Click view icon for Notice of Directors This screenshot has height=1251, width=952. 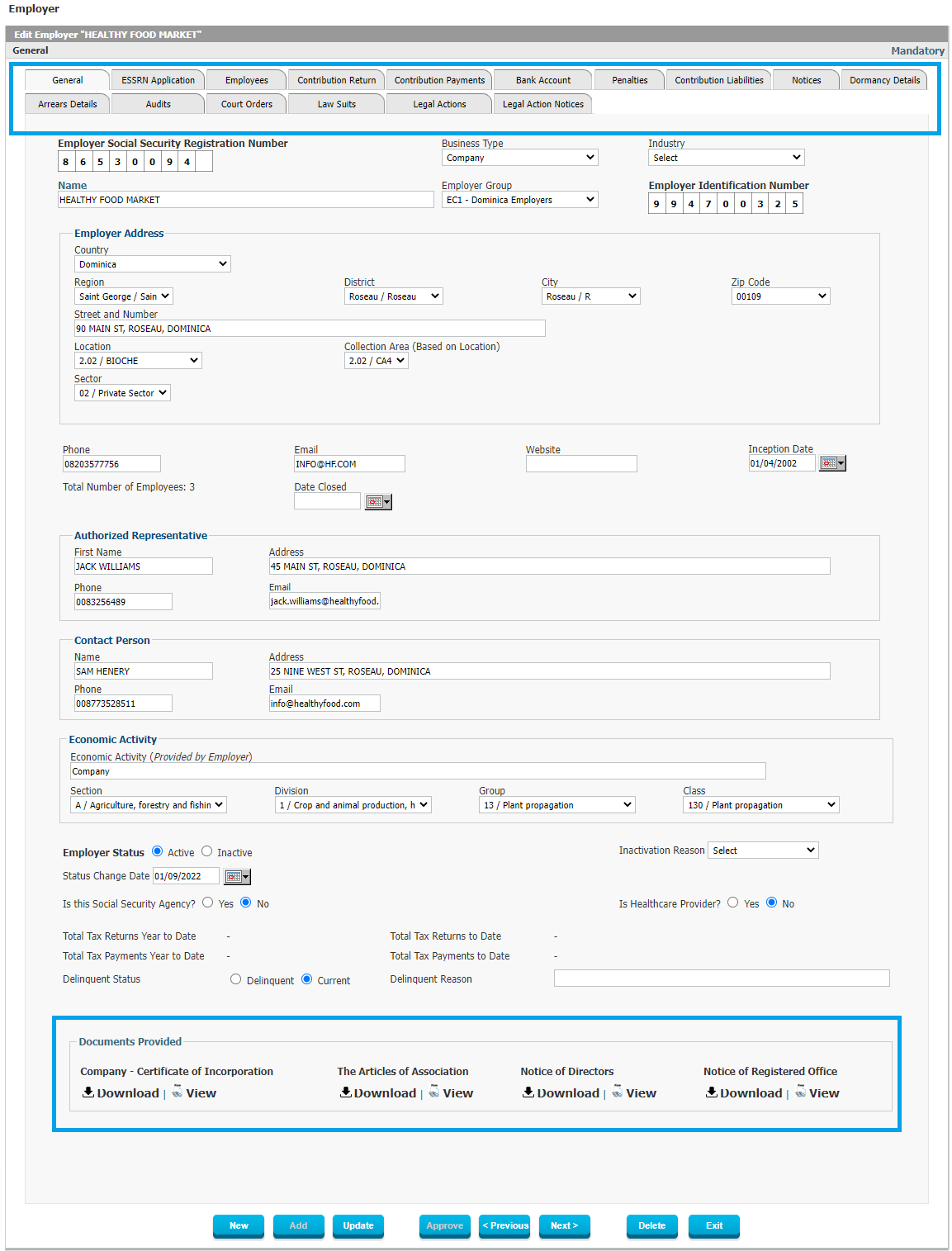618,1092
